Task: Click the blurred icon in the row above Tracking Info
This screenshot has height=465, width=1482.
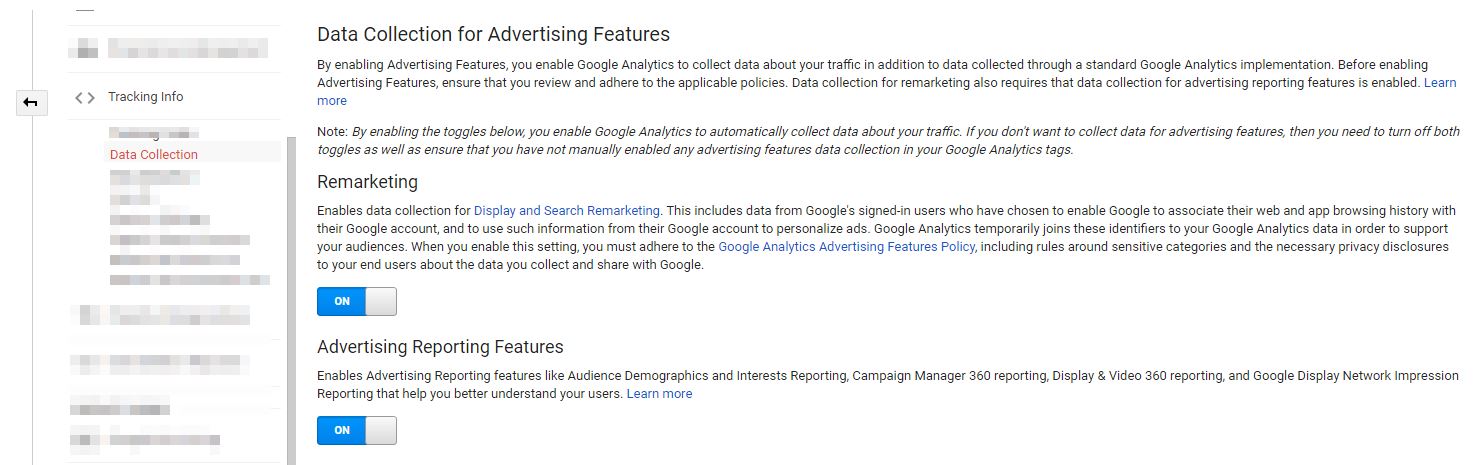Action: pyautogui.click(x=88, y=47)
